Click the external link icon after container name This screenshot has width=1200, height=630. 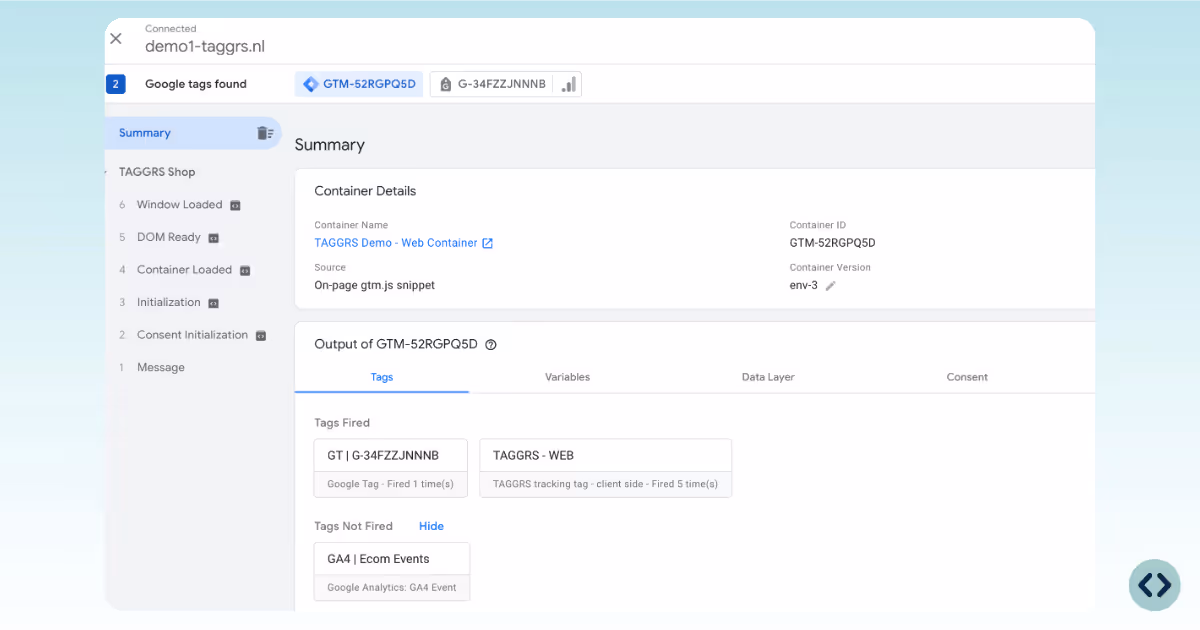tap(488, 243)
